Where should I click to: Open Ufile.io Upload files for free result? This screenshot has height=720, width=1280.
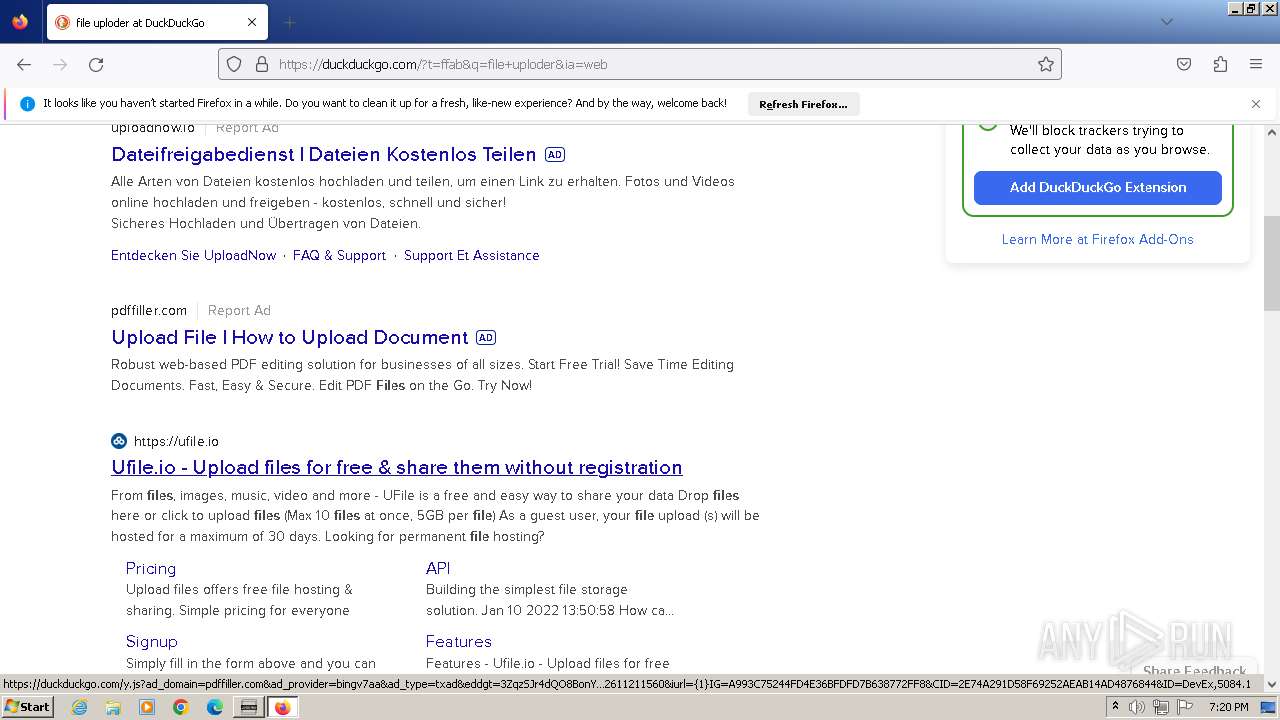point(397,467)
